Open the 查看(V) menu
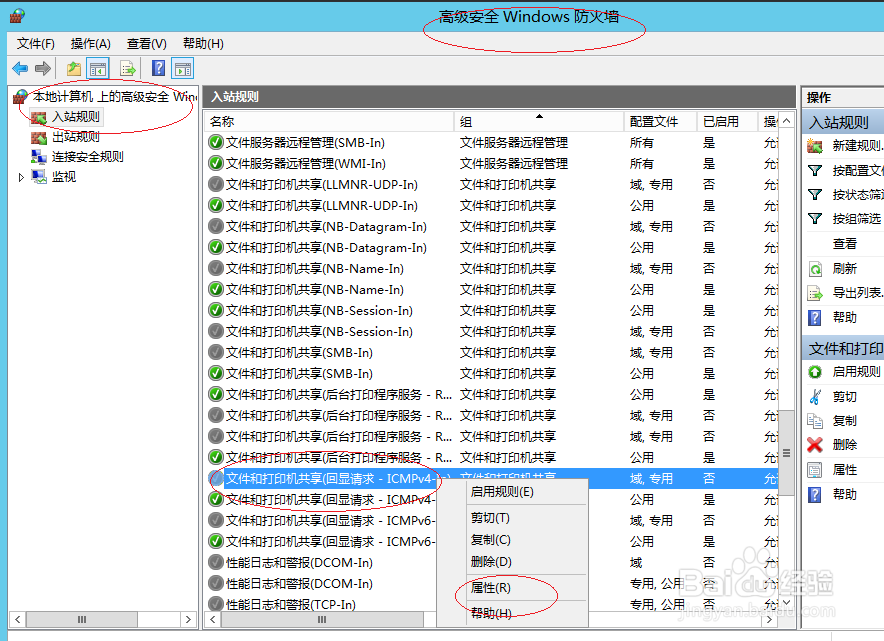This screenshot has width=884, height=641. pos(145,44)
